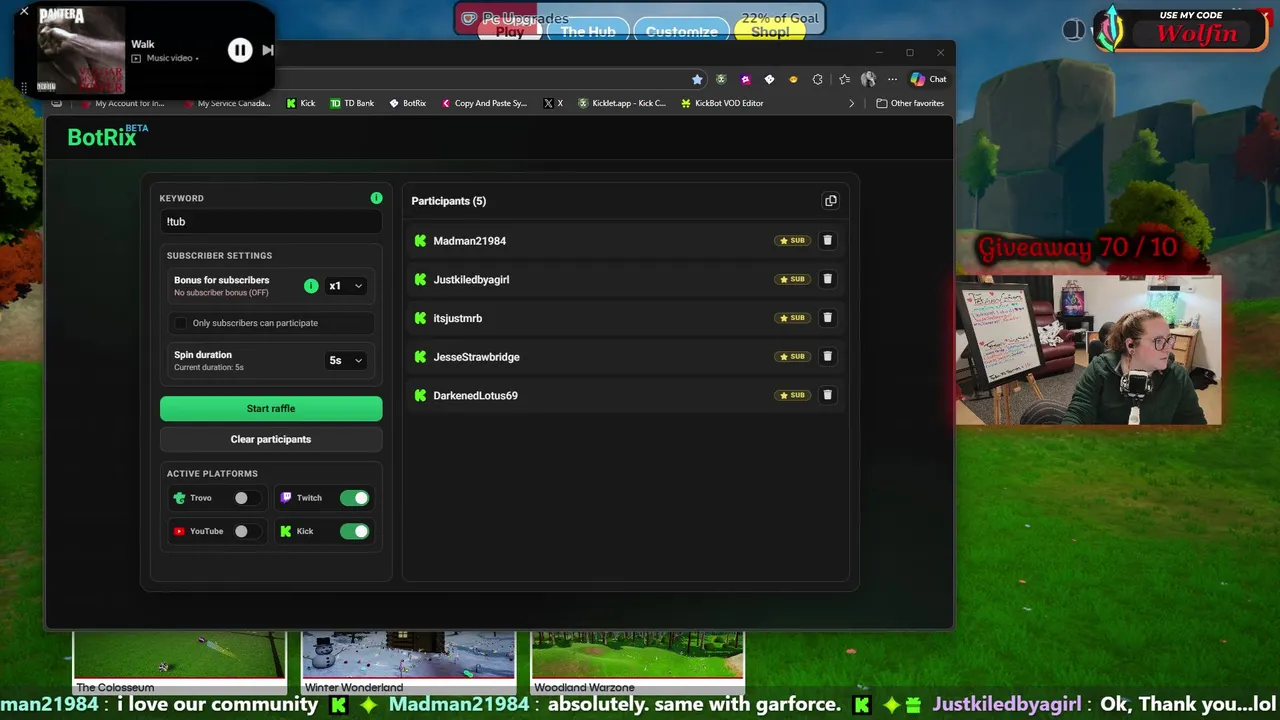Delete participant Madman21984
The image size is (1280, 720).
[x=827, y=240]
